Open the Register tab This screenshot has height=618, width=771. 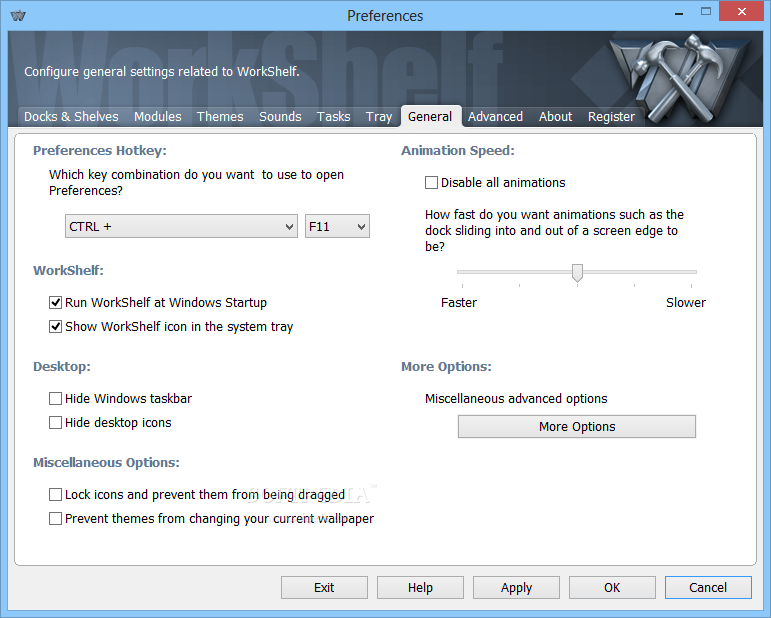[x=612, y=117]
